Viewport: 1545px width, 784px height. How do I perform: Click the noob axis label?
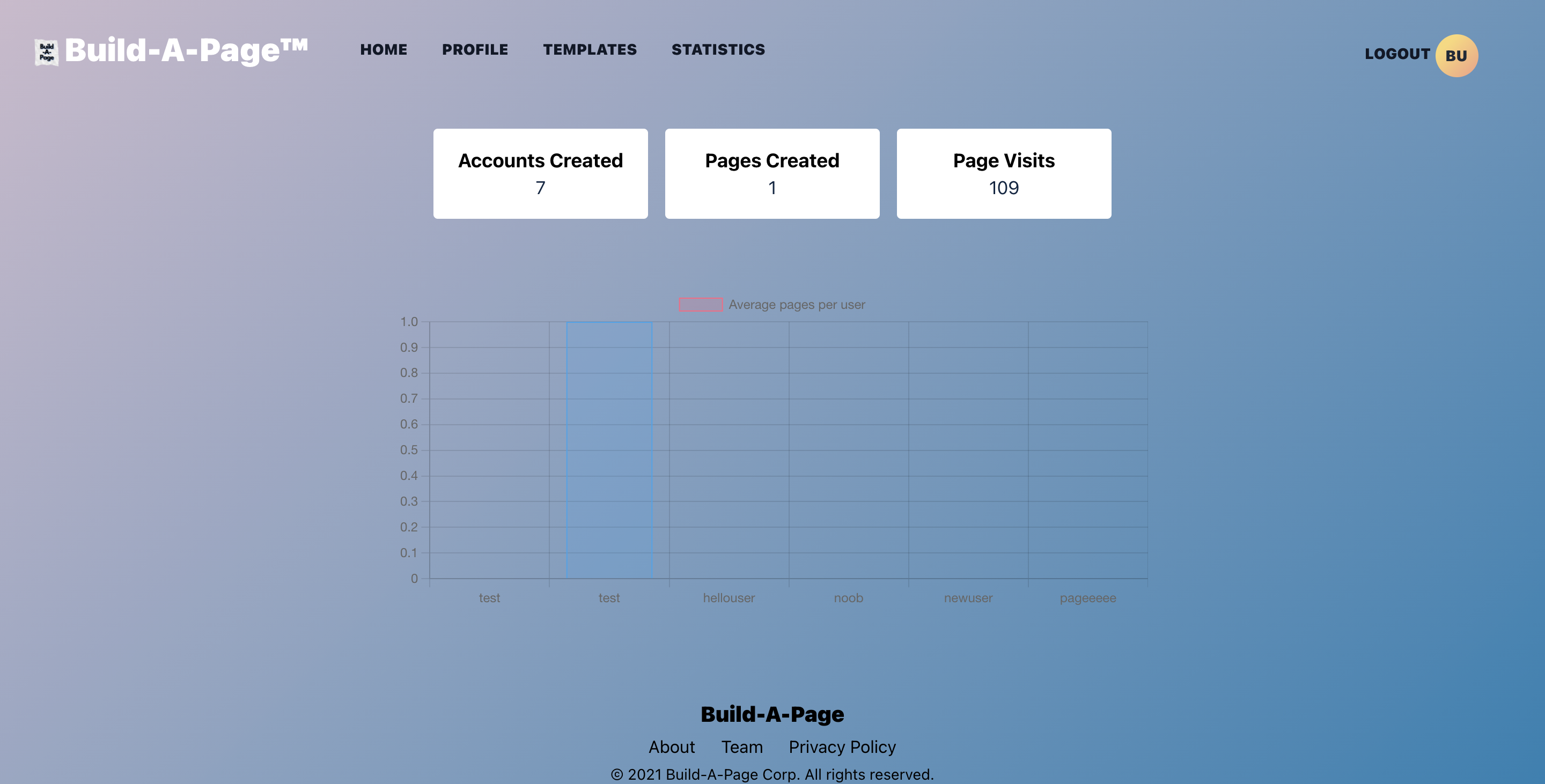(x=848, y=598)
